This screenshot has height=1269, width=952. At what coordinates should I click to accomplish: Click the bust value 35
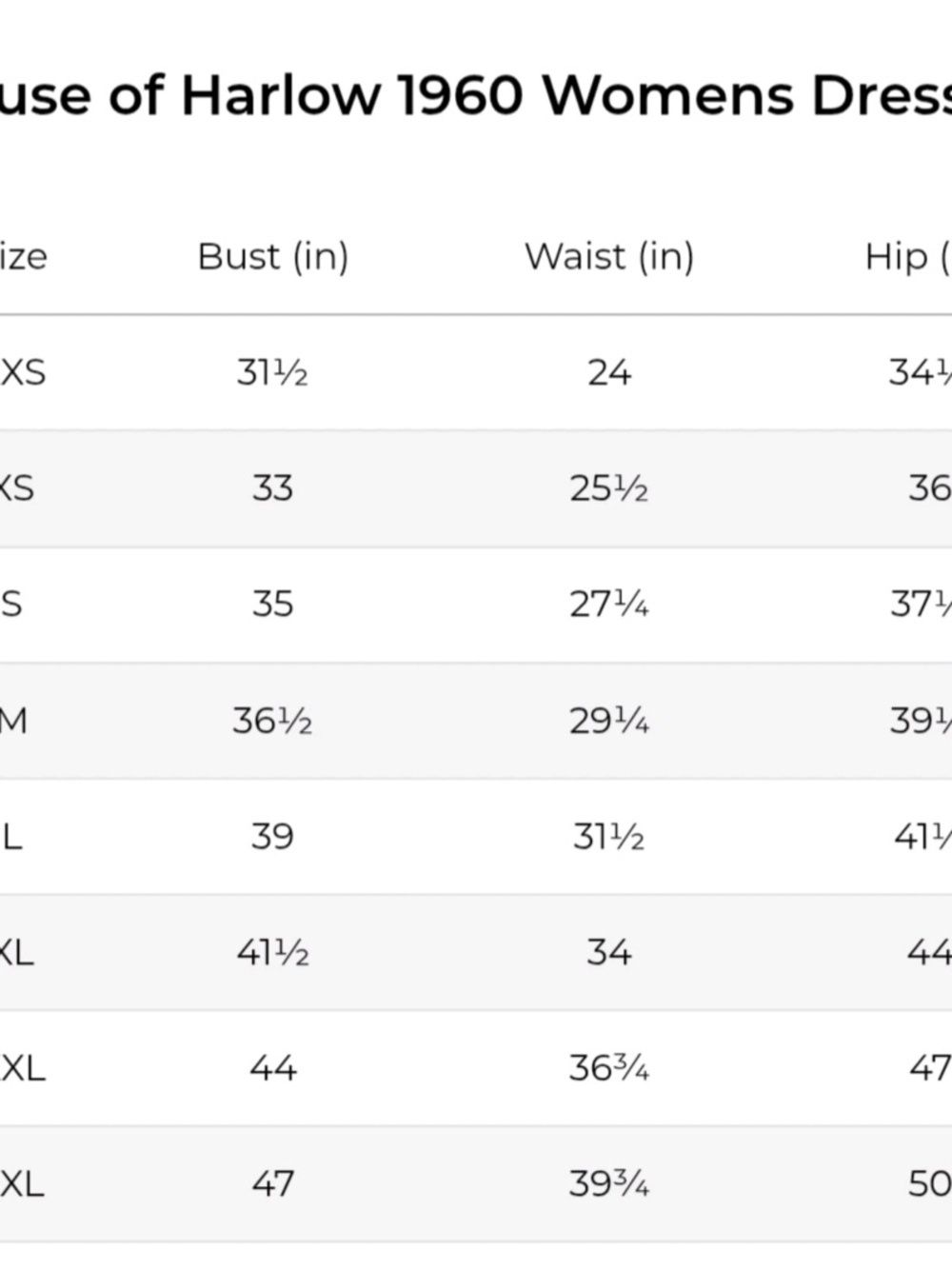click(272, 605)
